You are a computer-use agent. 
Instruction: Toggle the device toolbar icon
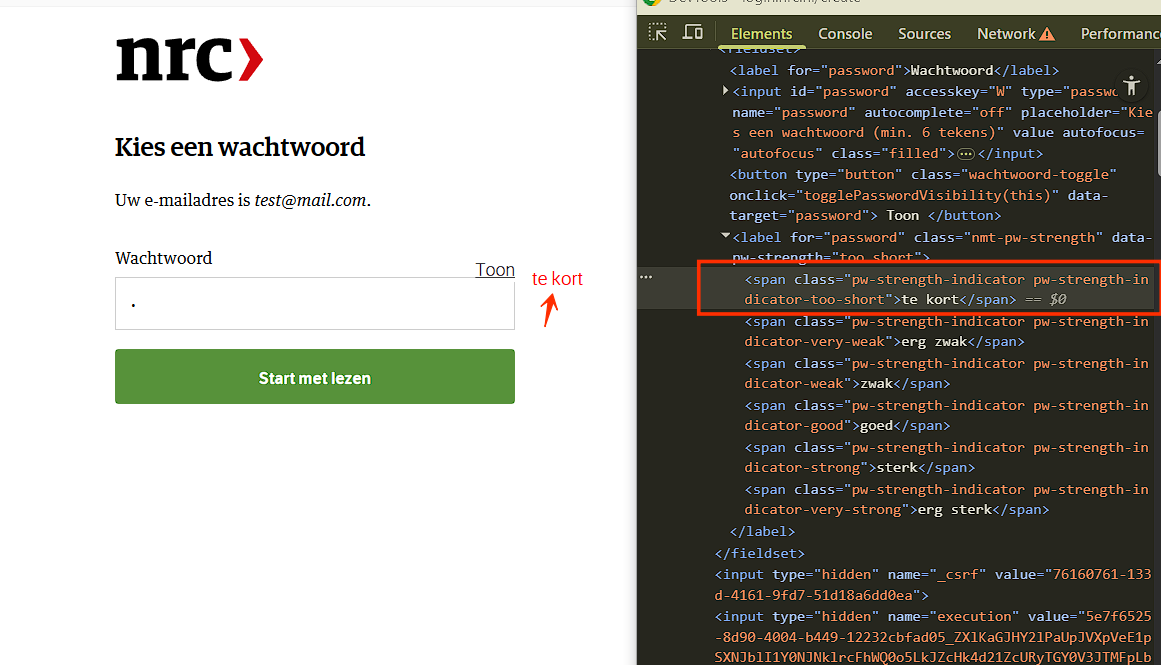692,33
